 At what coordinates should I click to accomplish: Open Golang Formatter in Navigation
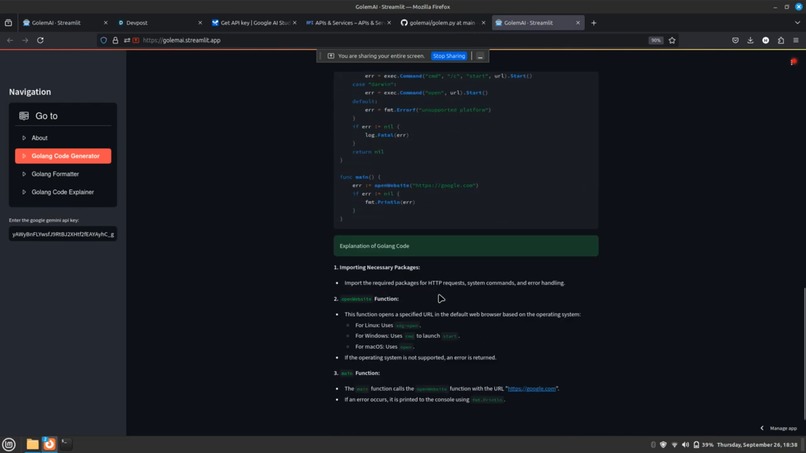(63, 174)
